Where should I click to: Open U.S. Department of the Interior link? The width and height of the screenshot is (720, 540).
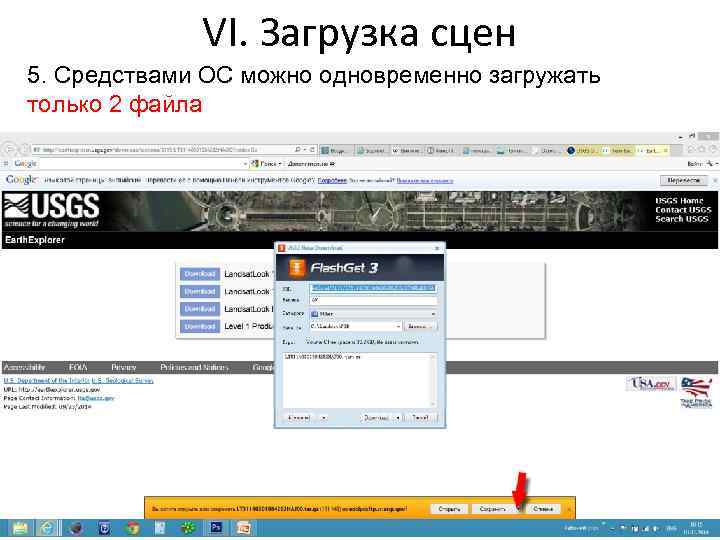pos(46,381)
